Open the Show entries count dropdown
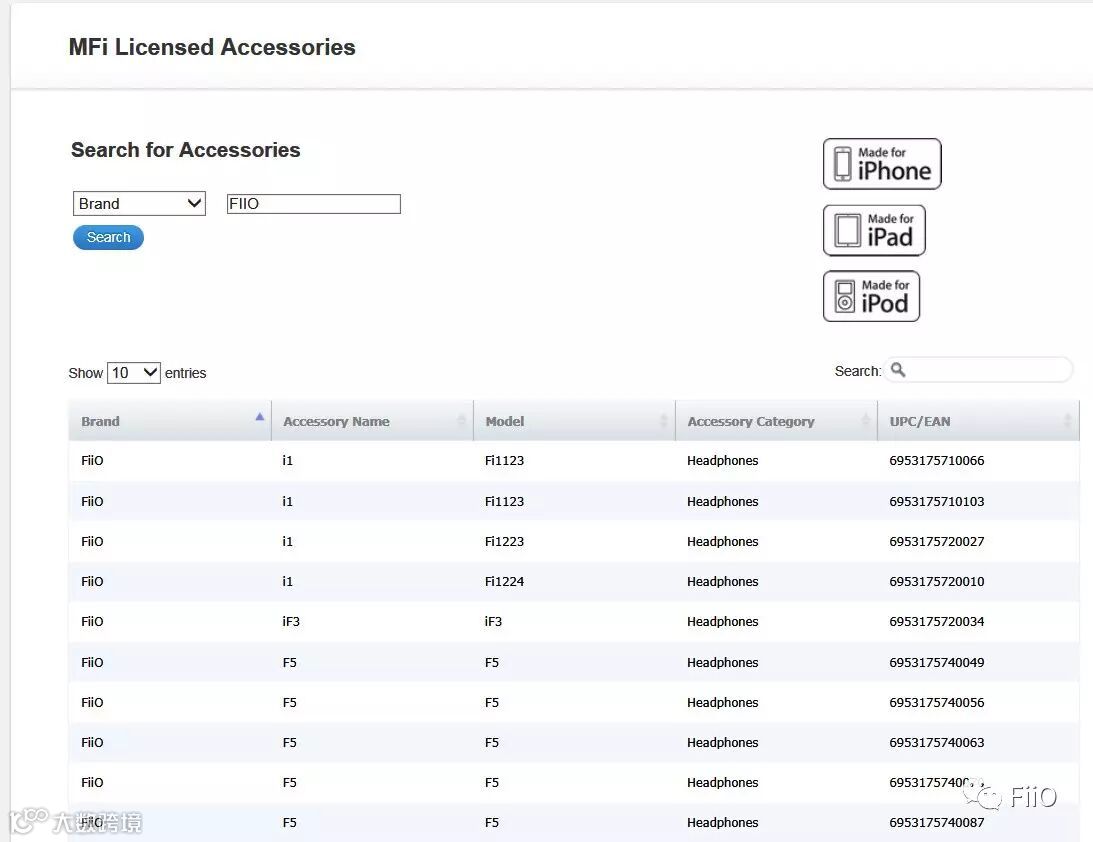 click(x=134, y=373)
